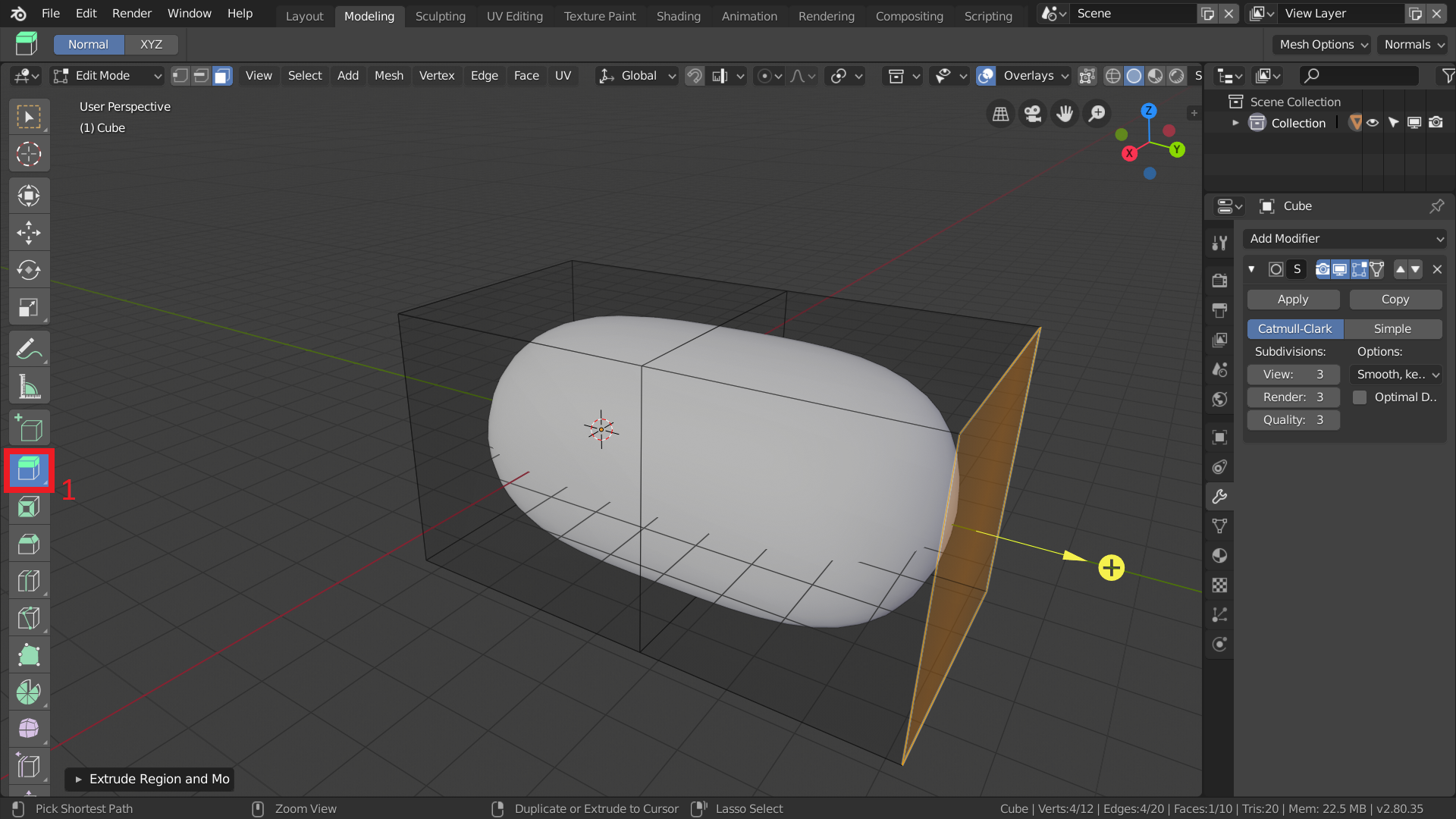Click the Apply modifier button
Viewport: 1456px width, 819px height.
(1293, 300)
